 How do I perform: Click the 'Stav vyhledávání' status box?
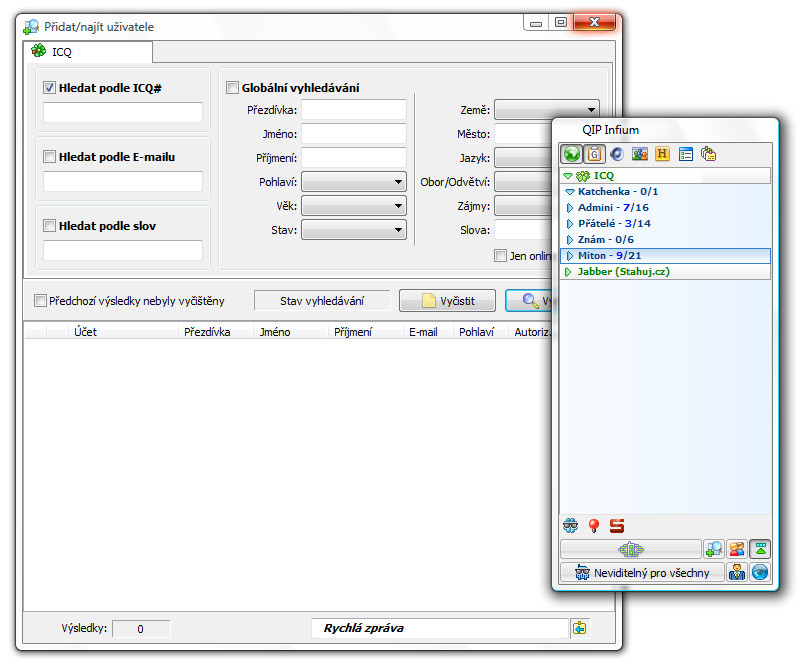322,300
